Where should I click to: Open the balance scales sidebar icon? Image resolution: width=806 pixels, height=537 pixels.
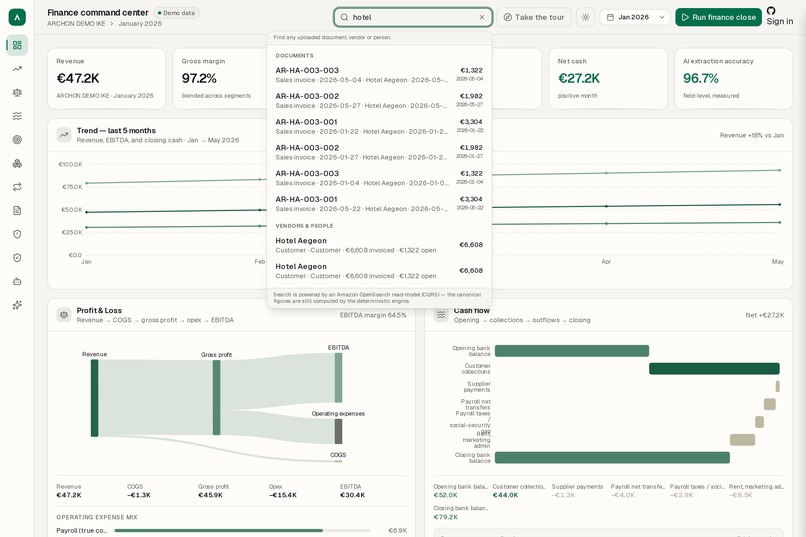click(x=17, y=92)
